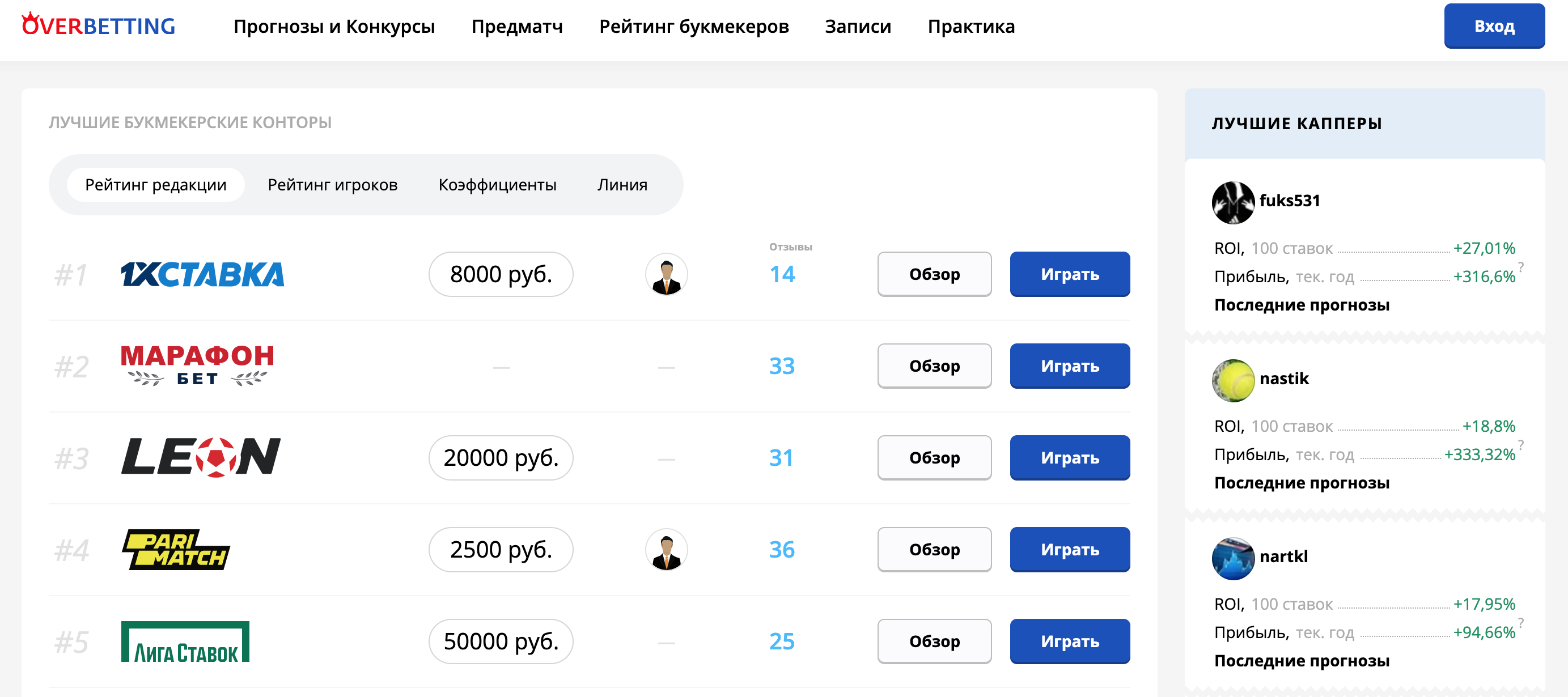Image resolution: width=1568 pixels, height=697 pixels.
Task: Click 20000 руб. bonus for Leon
Action: coord(501,457)
